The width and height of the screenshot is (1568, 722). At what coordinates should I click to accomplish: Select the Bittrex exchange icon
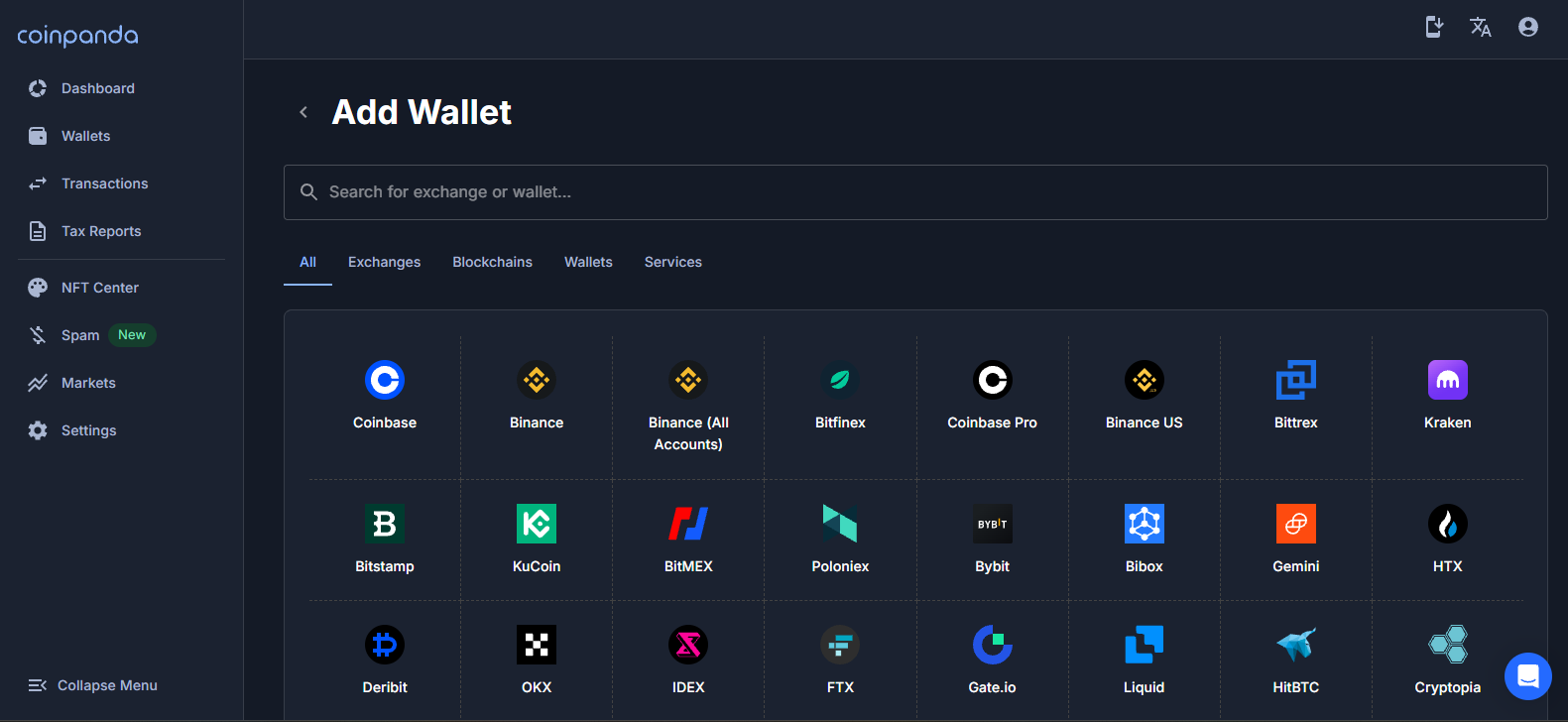click(1296, 380)
